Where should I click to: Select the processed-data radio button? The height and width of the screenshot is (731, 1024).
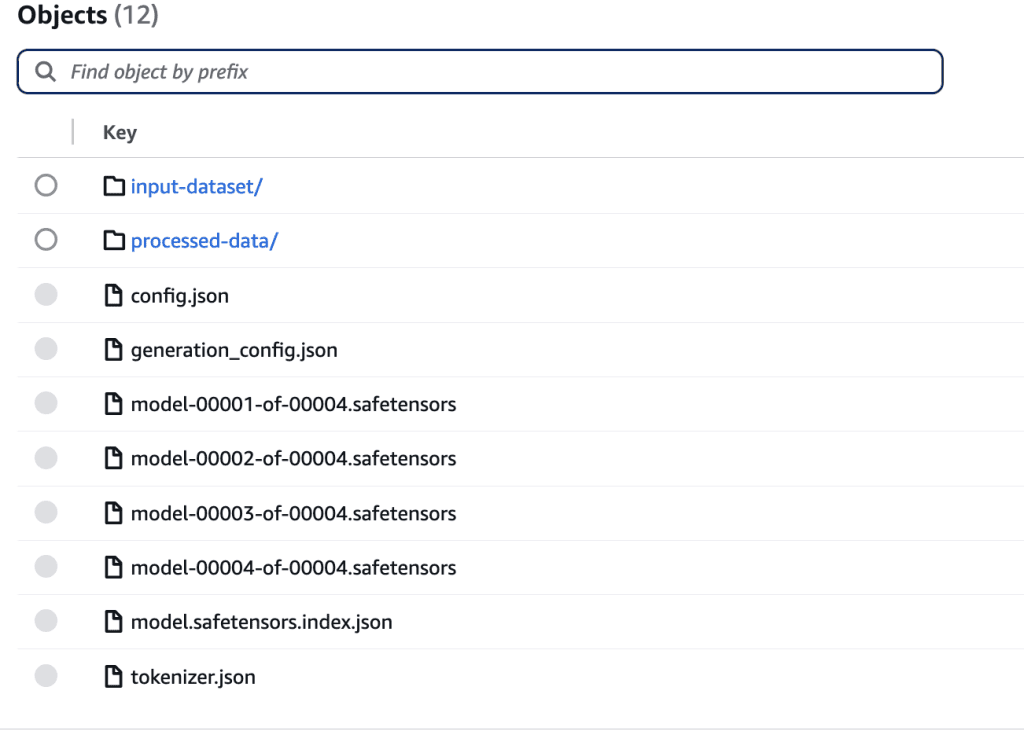point(46,240)
